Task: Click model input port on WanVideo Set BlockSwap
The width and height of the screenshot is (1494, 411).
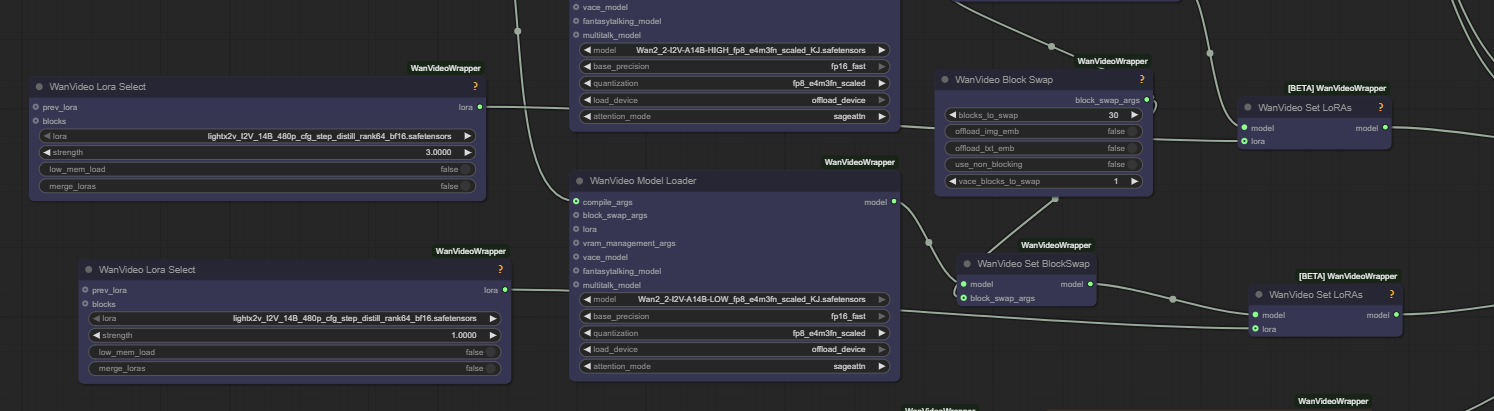Action: (963, 284)
